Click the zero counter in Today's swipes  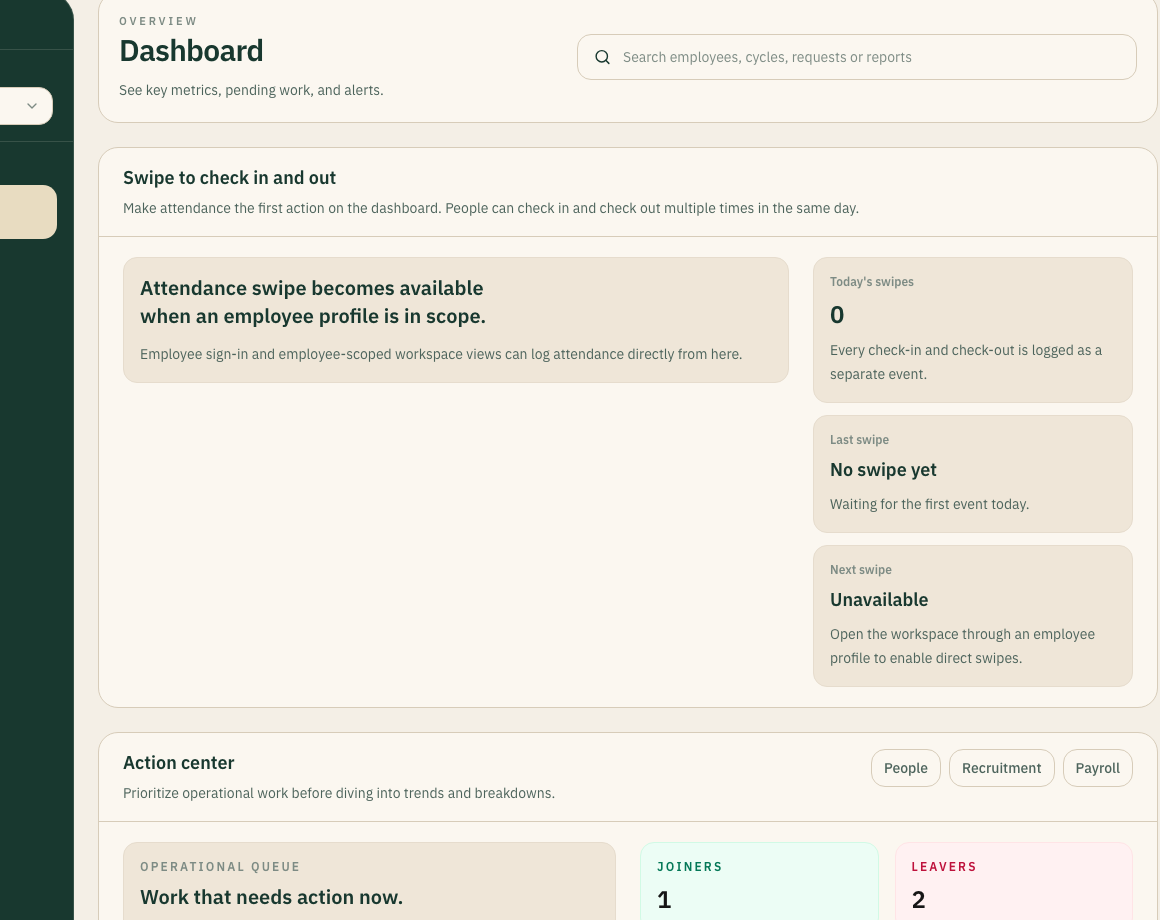click(x=837, y=314)
